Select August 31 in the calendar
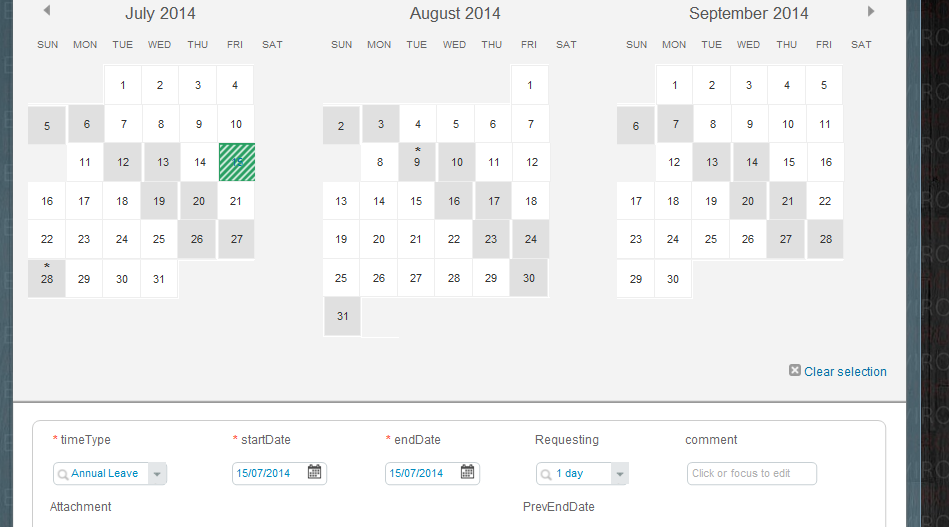Image resolution: width=949 pixels, height=527 pixels. pos(343,316)
